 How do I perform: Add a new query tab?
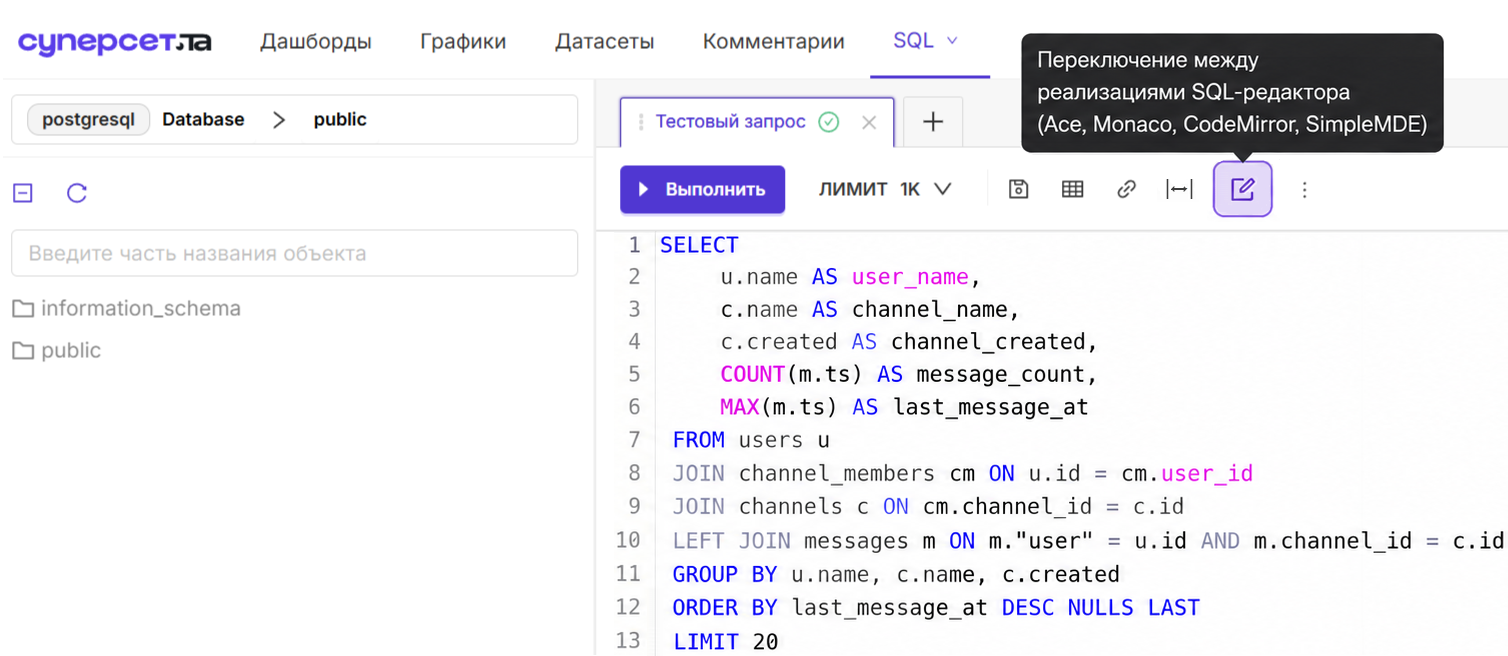[933, 122]
